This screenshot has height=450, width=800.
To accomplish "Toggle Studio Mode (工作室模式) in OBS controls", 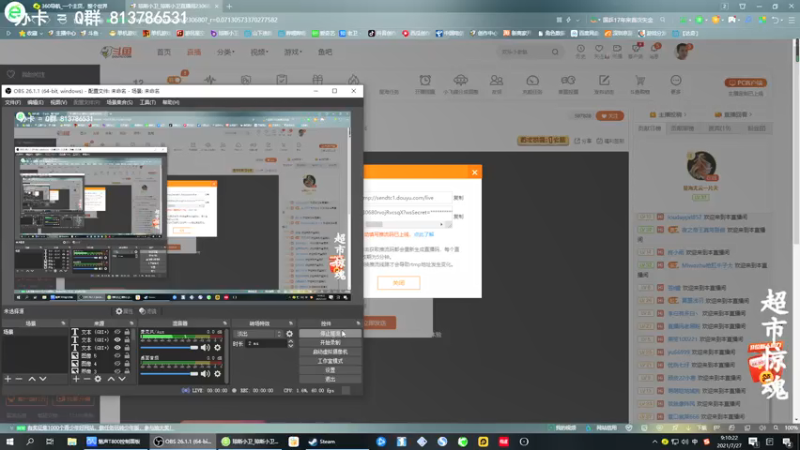I will pyautogui.click(x=330, y=361).
